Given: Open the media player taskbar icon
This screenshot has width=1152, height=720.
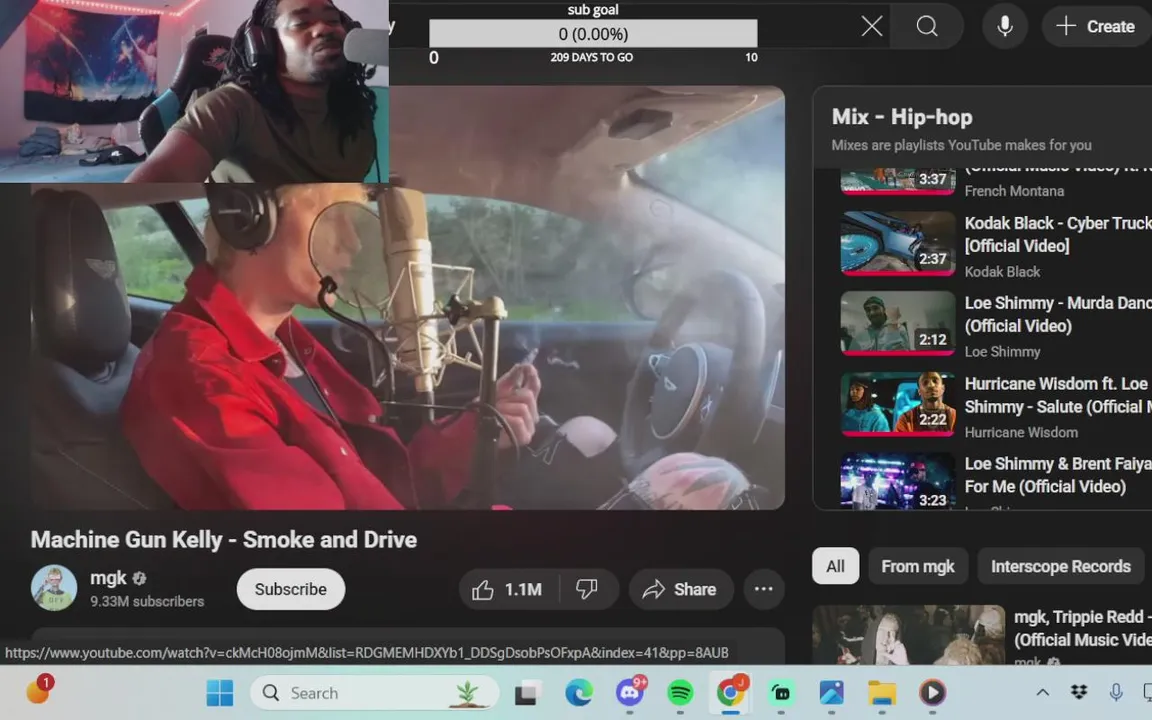Looking at the screenshot, I should tap(932, 693).
